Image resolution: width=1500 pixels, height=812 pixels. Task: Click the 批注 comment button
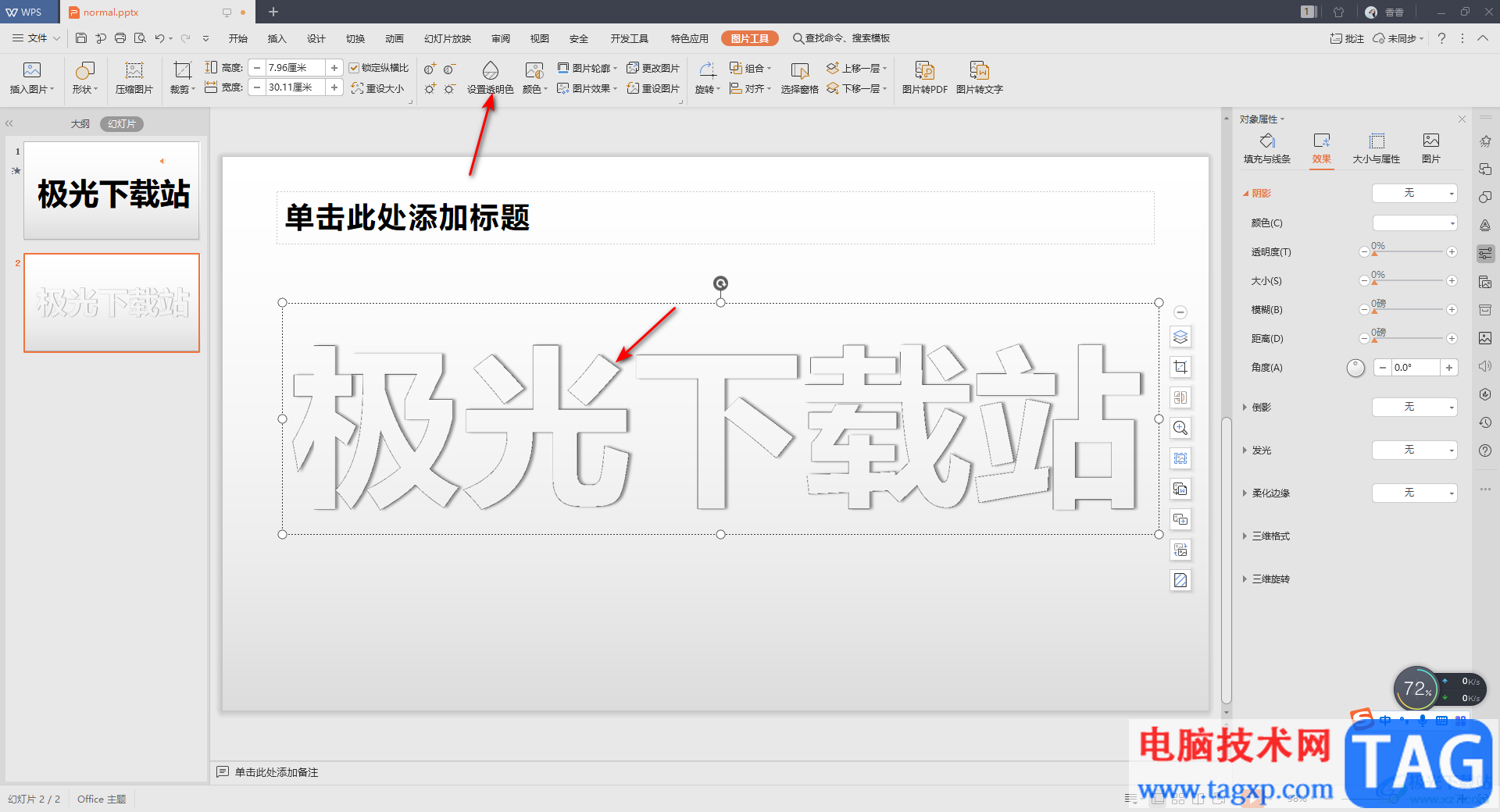(1347, 38)
